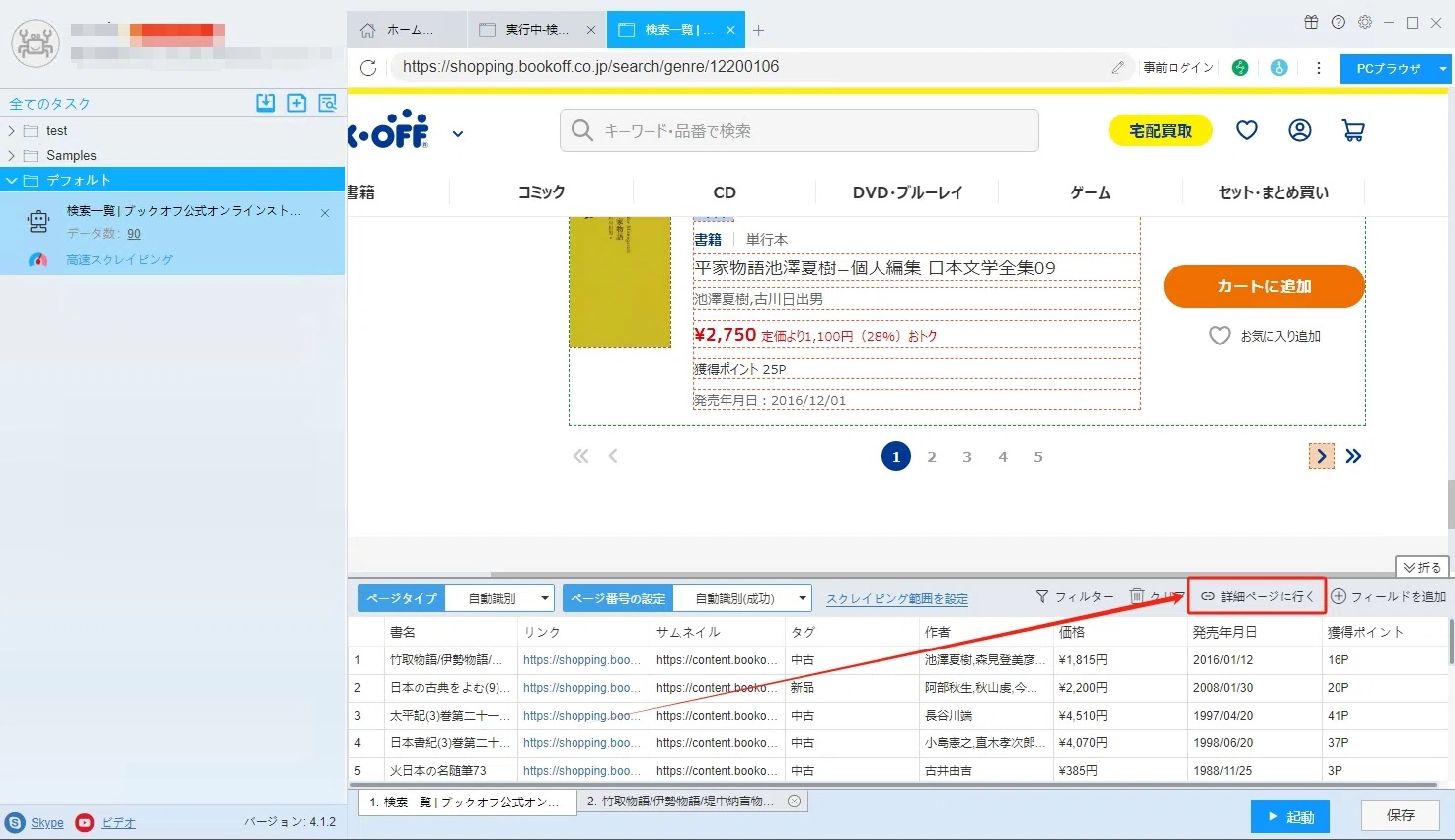The image size is (1455, 840).
Task: Click the heart beside お気に入り追加
Action: pos(1220,336)
